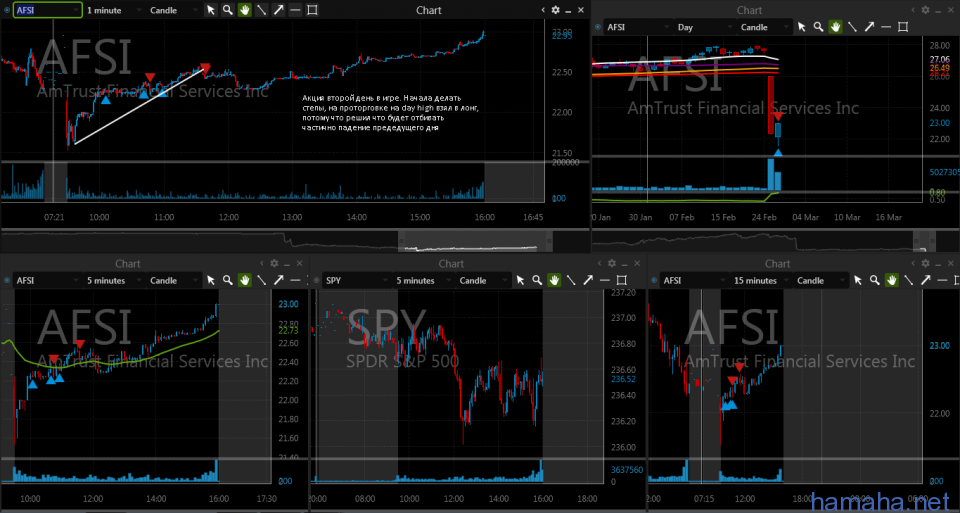960x513 pixels.
Task: Pick the trend line tool in the Day chart
Action: pyautogui.click(x=852, y=27)
